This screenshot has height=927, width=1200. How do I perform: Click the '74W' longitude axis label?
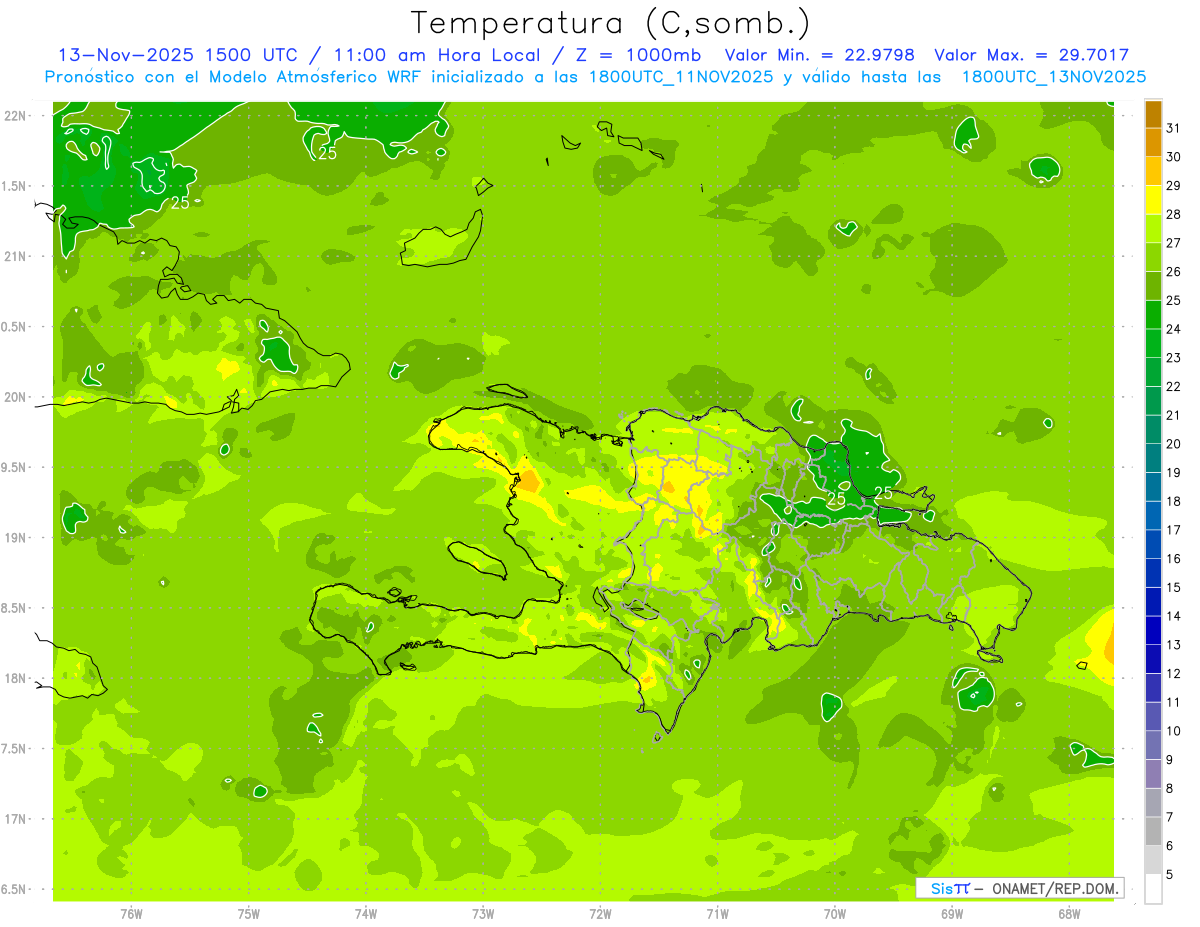point(366,914)
